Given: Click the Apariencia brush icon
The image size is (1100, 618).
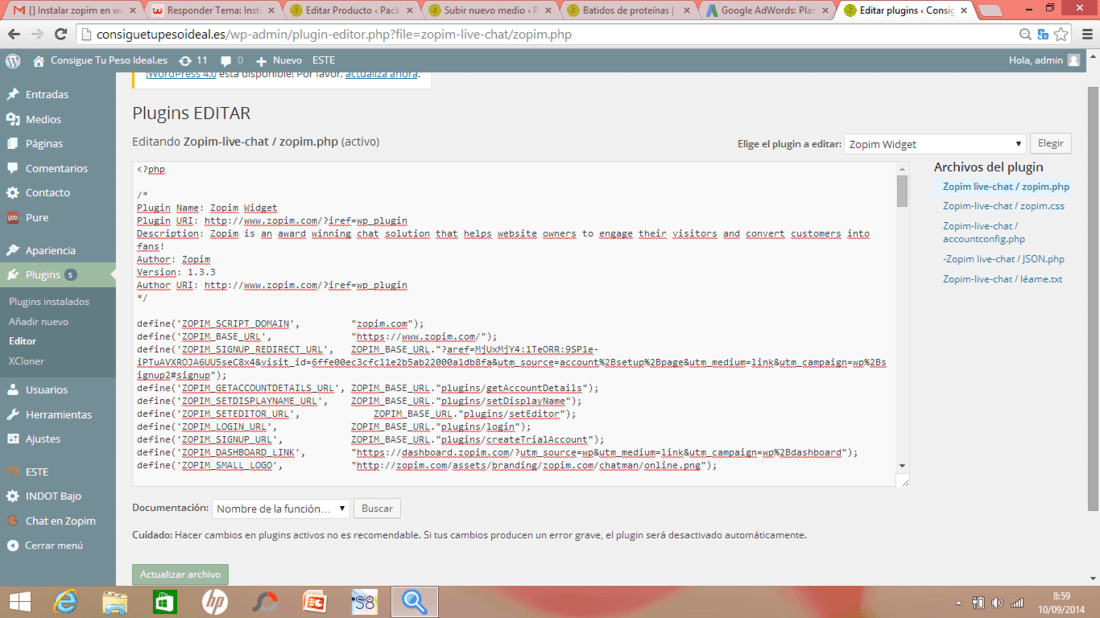Looking at the screenshot, I should click(13, 250).
